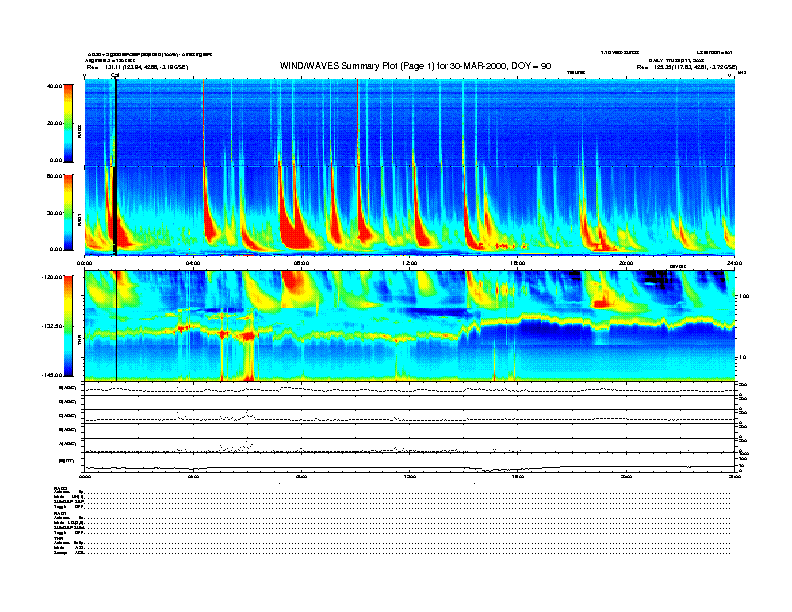
Task: Click 24:00 tick label below RAD1 spectrogram
Action: point(734,263)
